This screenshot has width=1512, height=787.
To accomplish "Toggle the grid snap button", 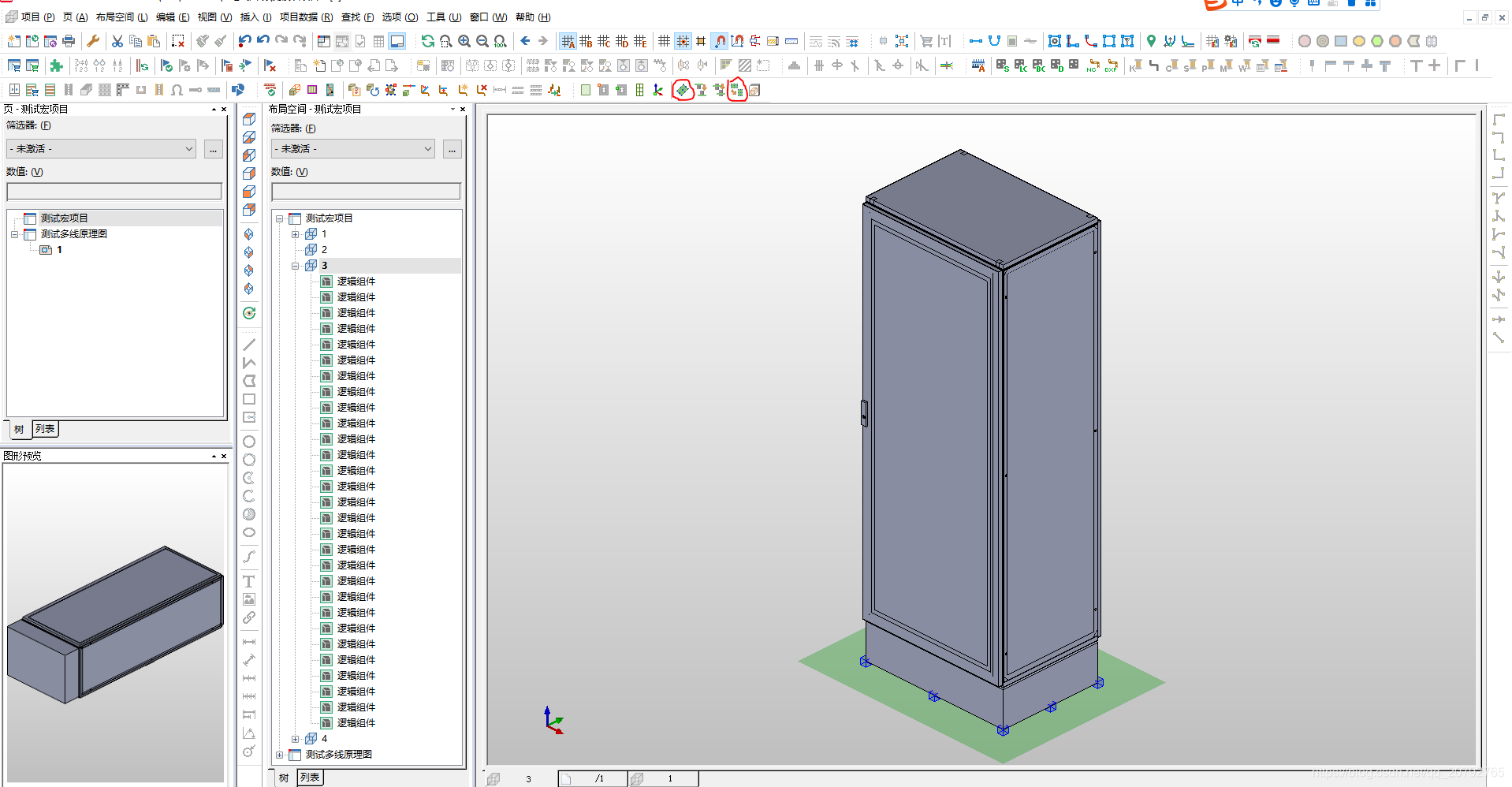I will pos(683,41).
